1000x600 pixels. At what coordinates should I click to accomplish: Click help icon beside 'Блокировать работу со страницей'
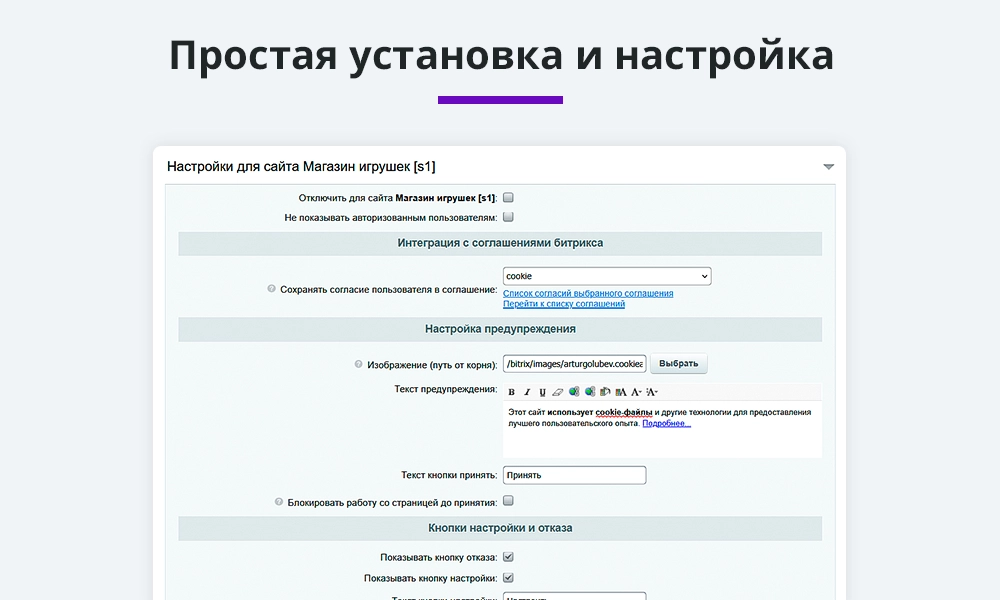click(x=279, y=502)
